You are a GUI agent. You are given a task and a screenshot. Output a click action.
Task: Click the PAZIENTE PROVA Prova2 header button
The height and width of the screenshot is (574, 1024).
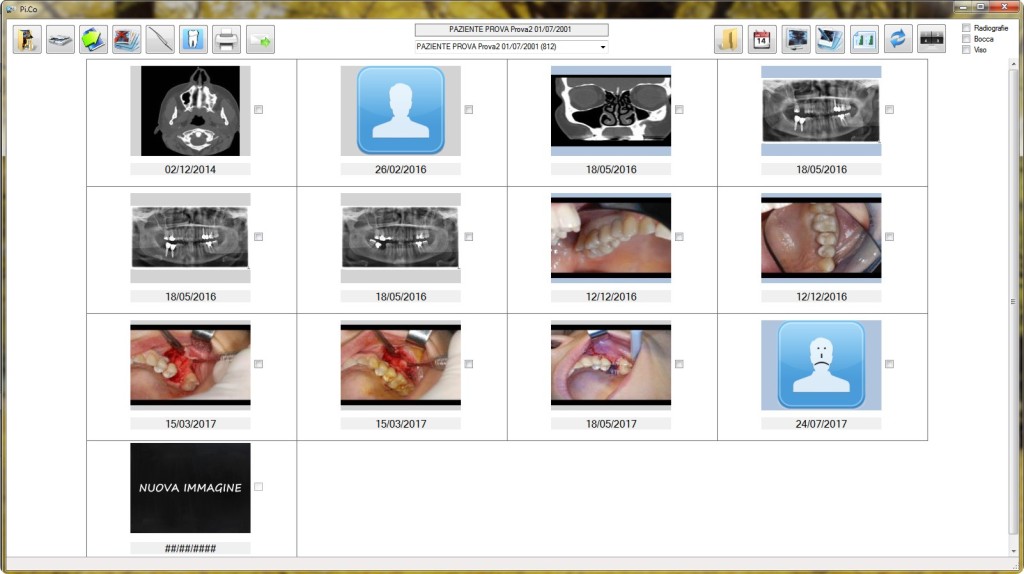tap(511, 30)
